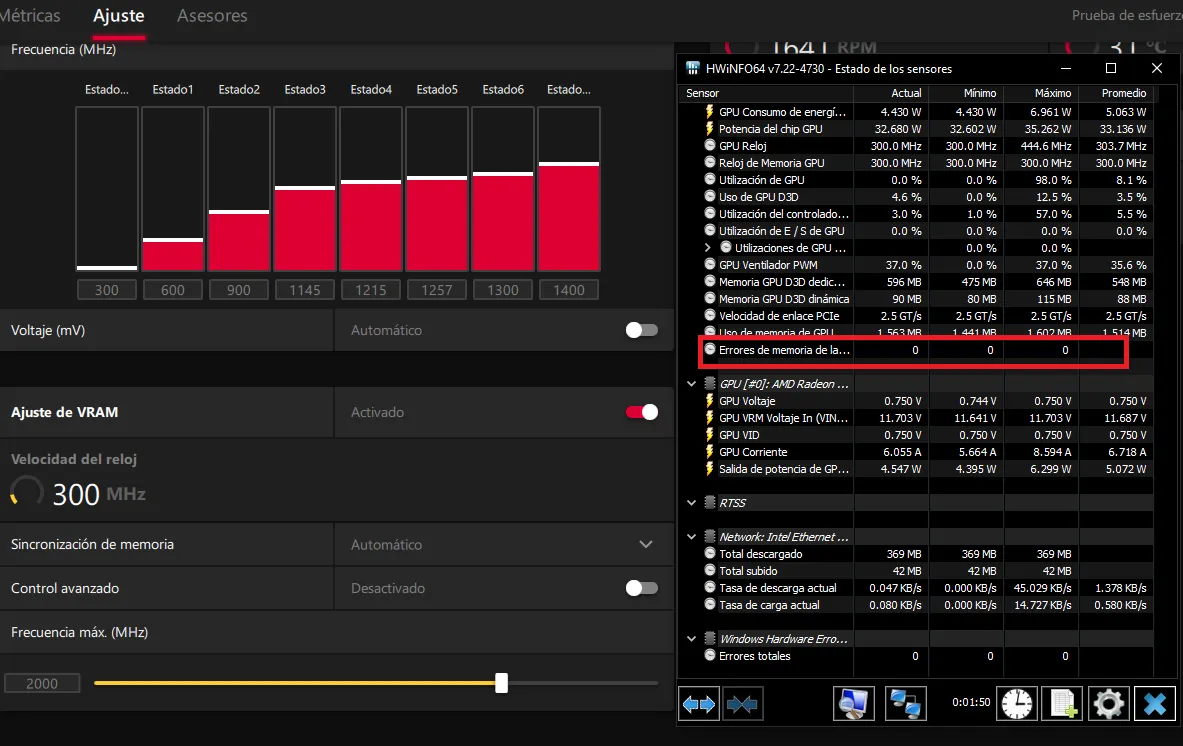Start logging with sheet plus icon
Image resolution: width=1183 pixels, height=746 pixels.
(x=1063, y=704)
